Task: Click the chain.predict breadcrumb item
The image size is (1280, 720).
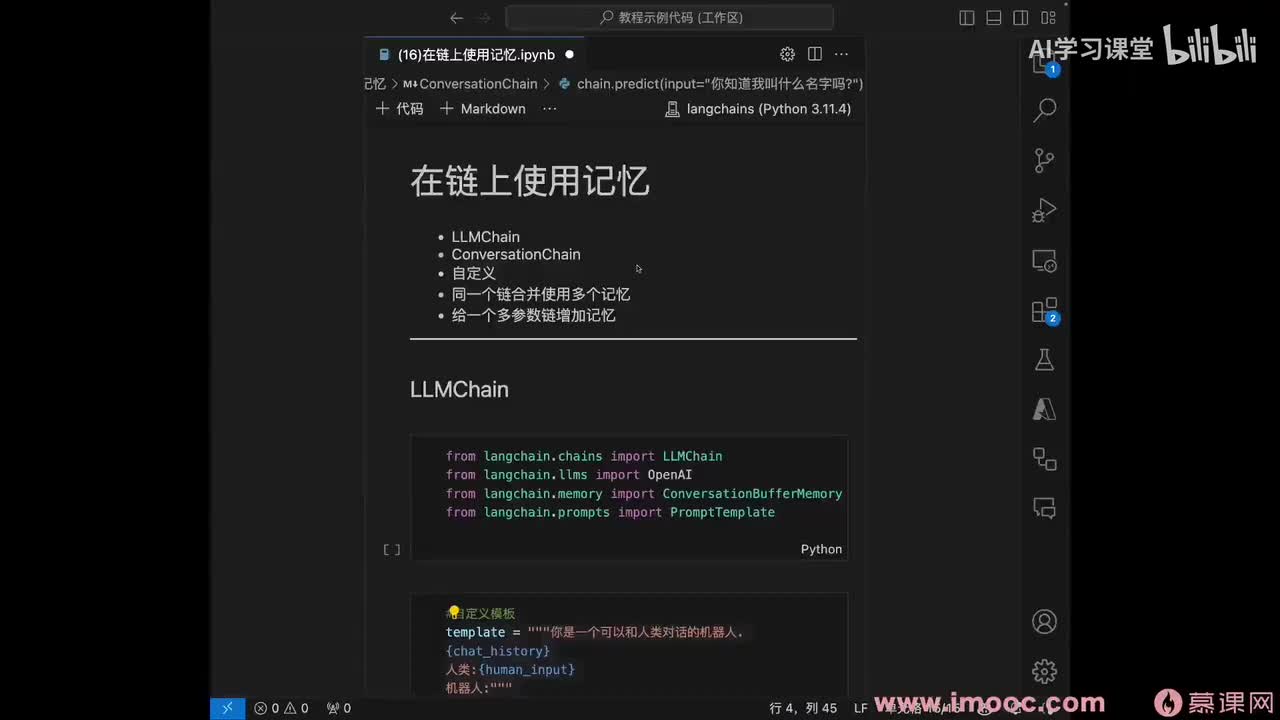Action: [710, 84]
